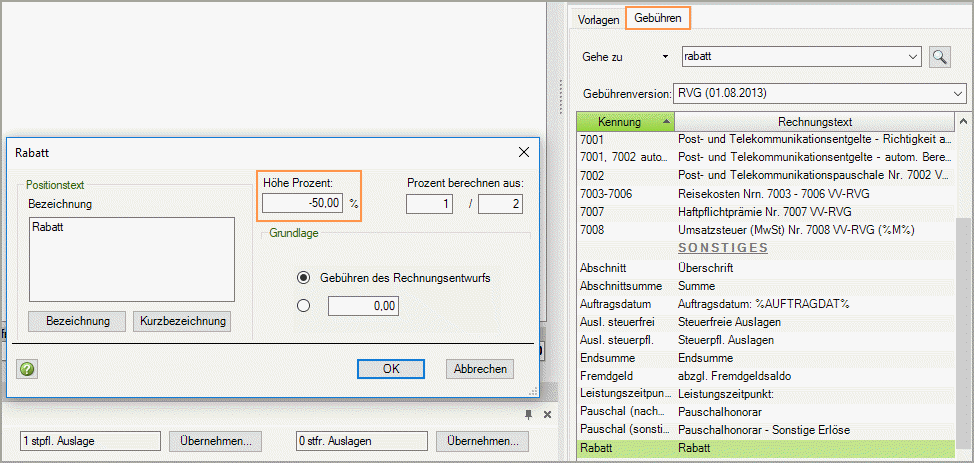Expand the 'Gehe zu' arrow menu

click(665, 57)
